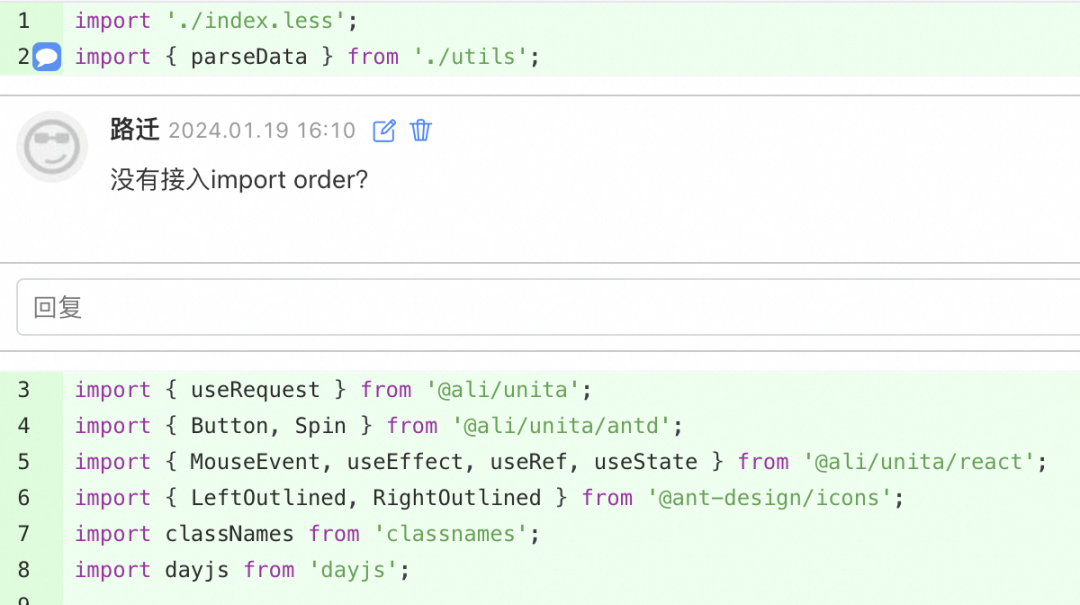1080x605 pixels.
Task: Click the comment timestamp 2024.01.19 16:10
Action: click(x=262, y=131)
